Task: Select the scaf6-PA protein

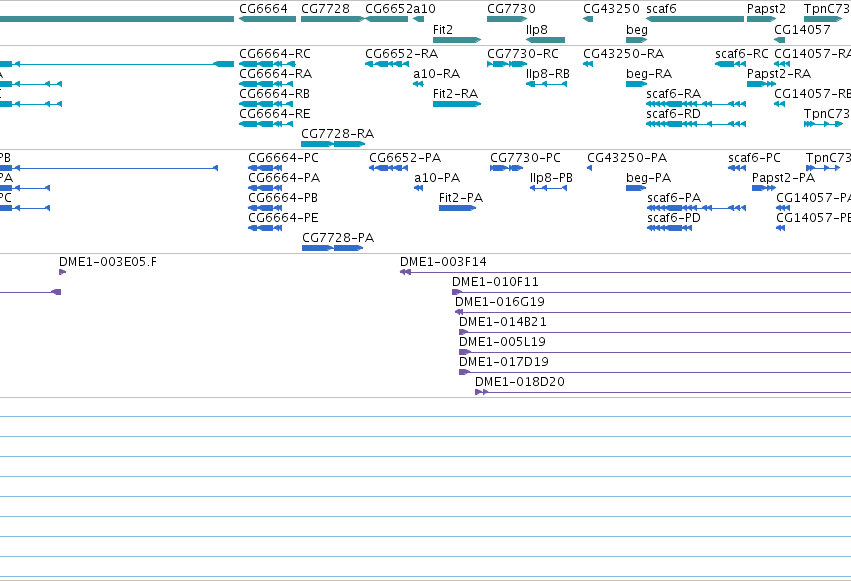Action: pos(696,208)
